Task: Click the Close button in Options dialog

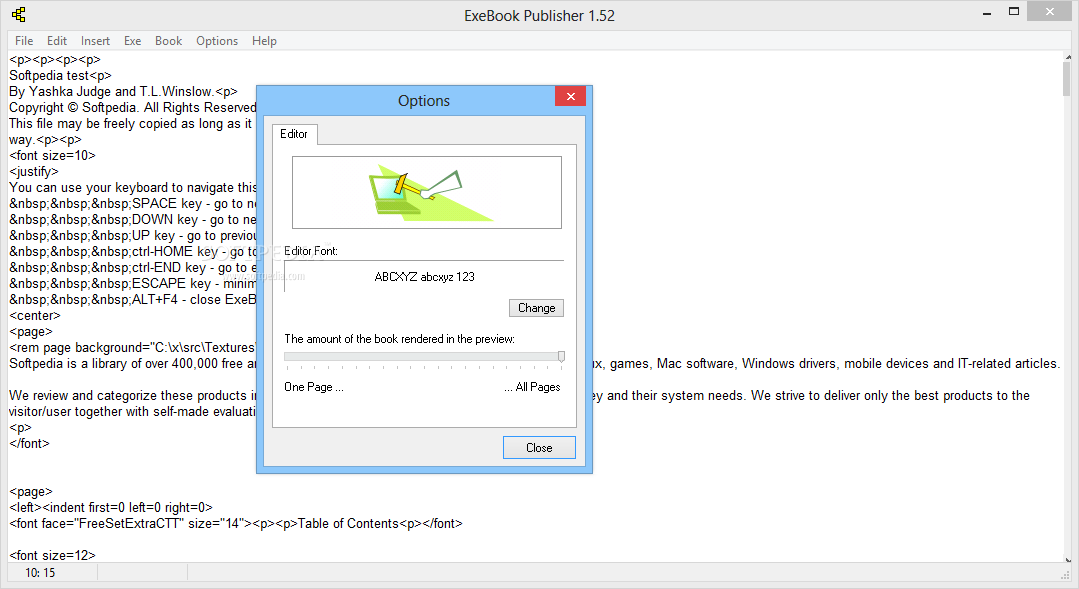Action: (539, 447)
